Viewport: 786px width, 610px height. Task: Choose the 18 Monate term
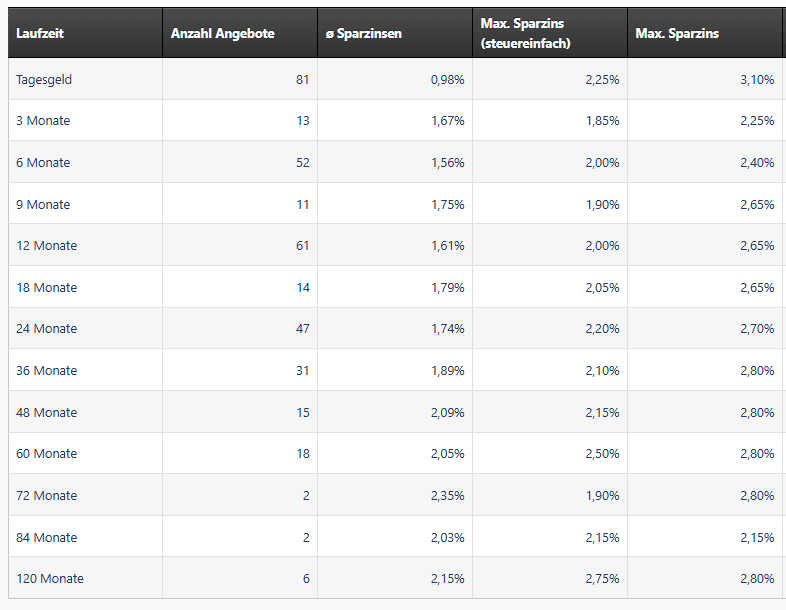click(46, 288)
